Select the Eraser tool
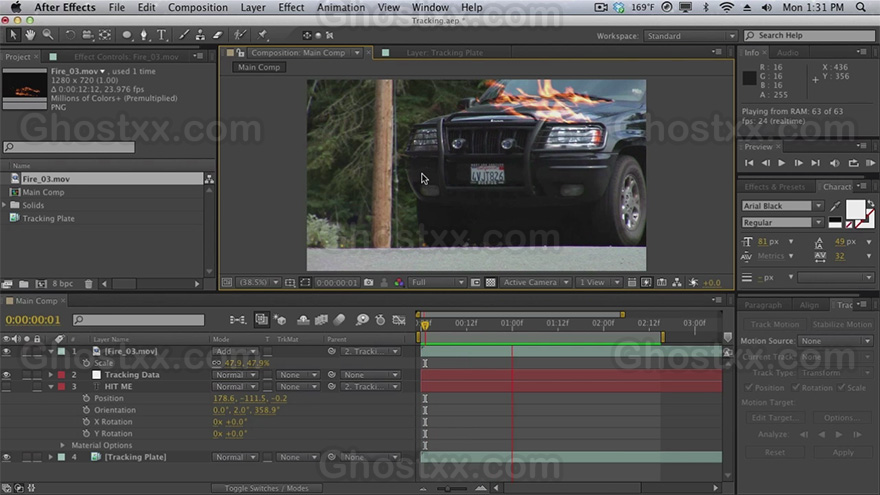The height and width of the screenshot is (495, 880). tap(218, 35)
